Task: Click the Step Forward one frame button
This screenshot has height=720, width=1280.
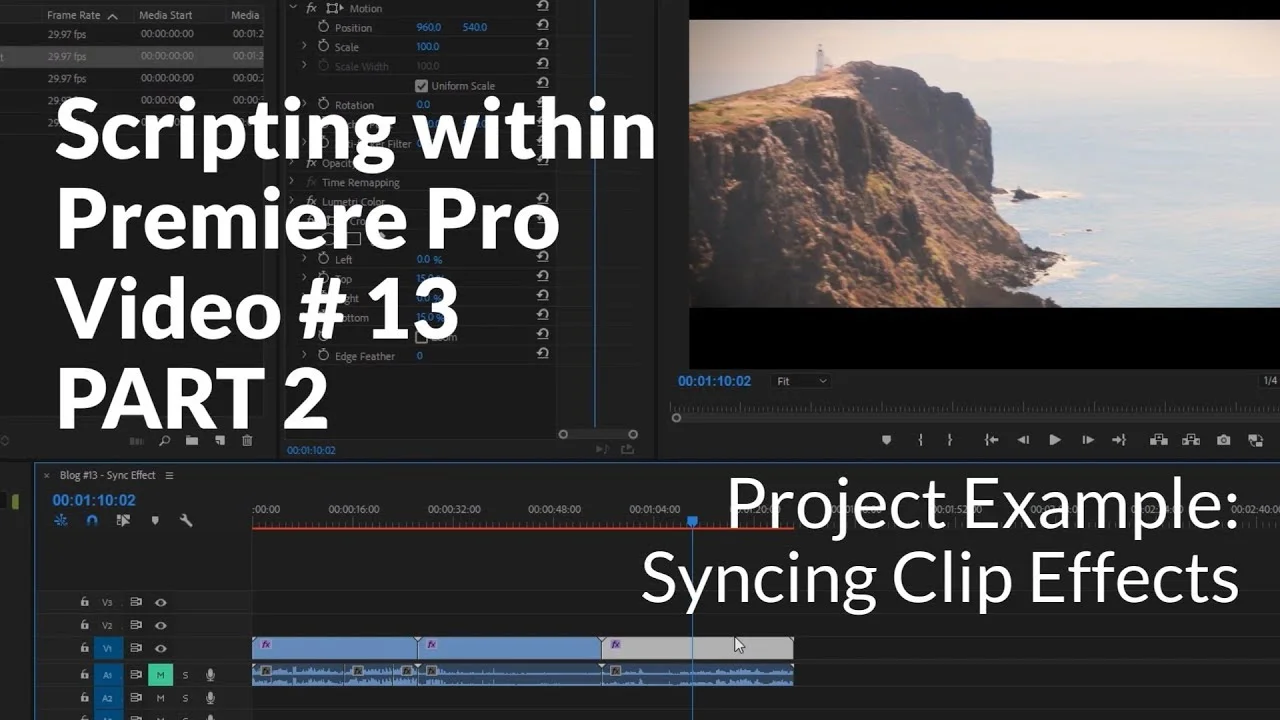Action: pyautogui.click(x=1088, y=440)
